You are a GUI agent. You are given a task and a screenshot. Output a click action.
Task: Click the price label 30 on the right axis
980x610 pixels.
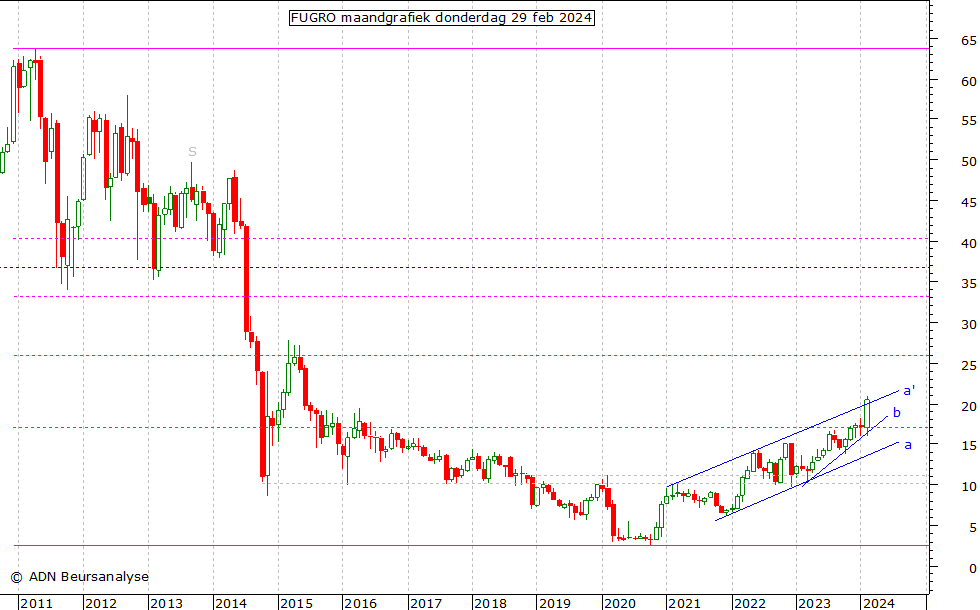969,324
